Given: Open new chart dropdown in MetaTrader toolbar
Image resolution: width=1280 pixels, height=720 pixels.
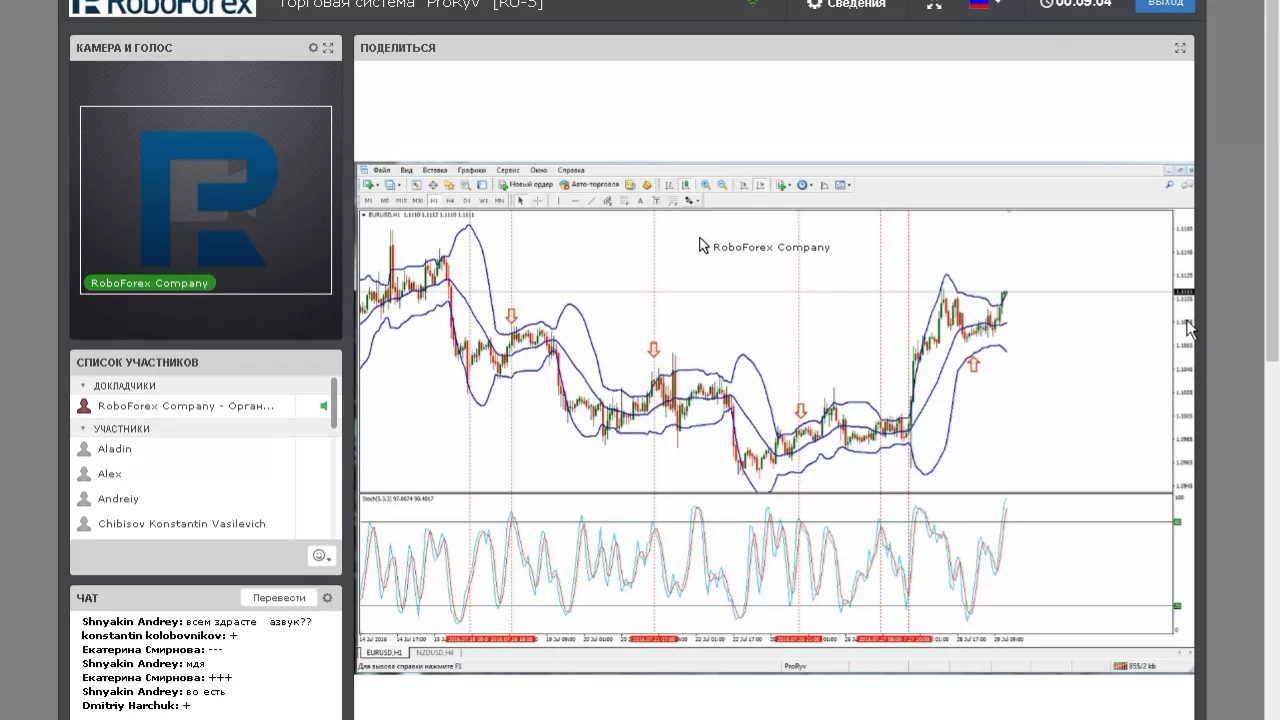Looking at the screenshot, I should coord(369,185).
